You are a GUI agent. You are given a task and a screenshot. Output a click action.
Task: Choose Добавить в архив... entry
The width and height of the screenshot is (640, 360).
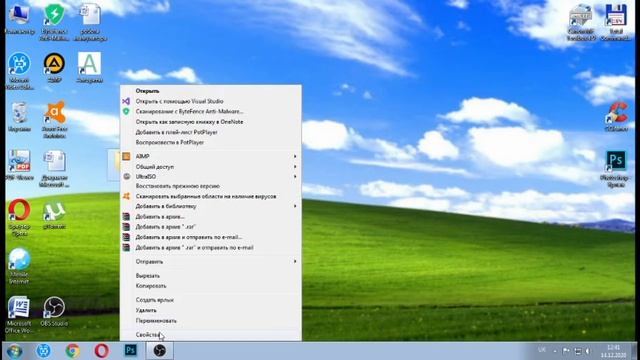[x=211, y=216]
